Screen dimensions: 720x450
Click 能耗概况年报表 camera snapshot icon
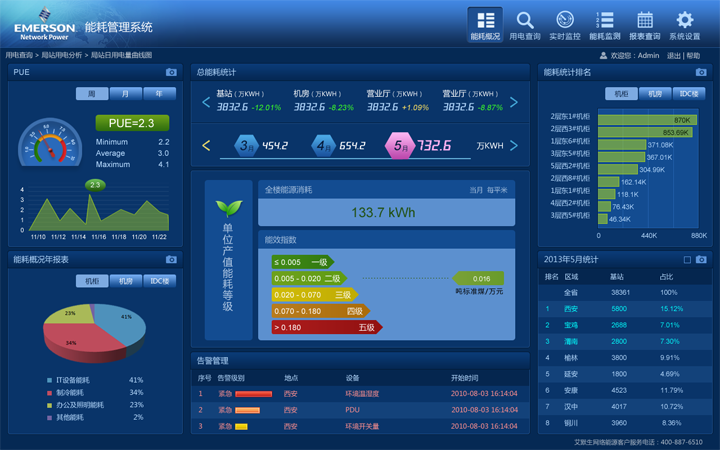tap(171, 259)
